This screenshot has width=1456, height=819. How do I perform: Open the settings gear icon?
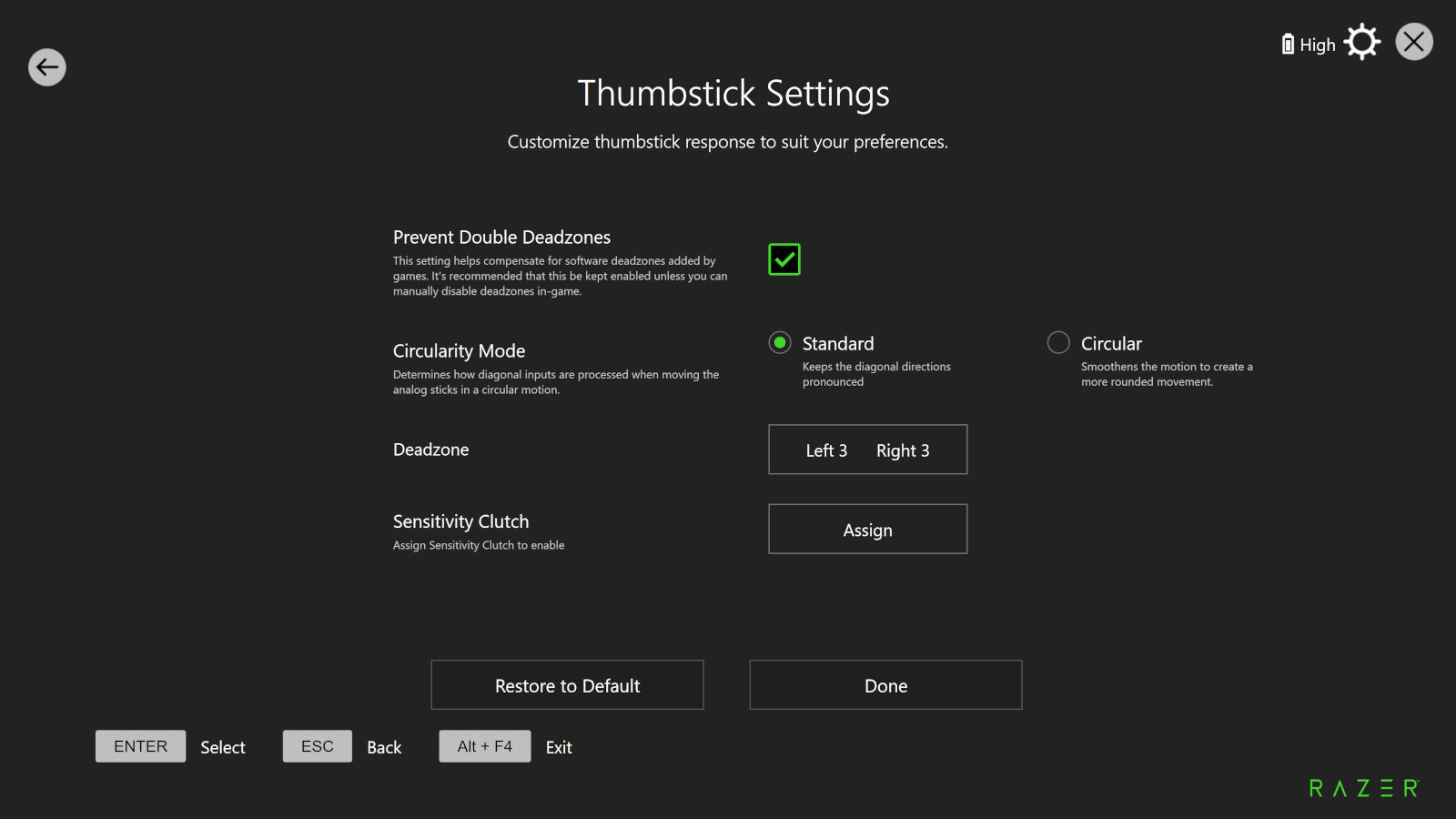pyautogui.click(x=1361, y=43)
